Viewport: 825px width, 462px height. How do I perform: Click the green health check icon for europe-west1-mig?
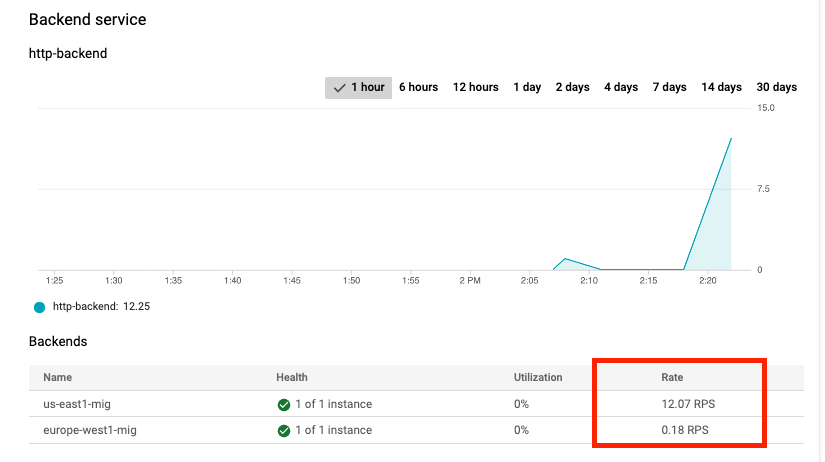pyautogui.click(x=285, y=431)
